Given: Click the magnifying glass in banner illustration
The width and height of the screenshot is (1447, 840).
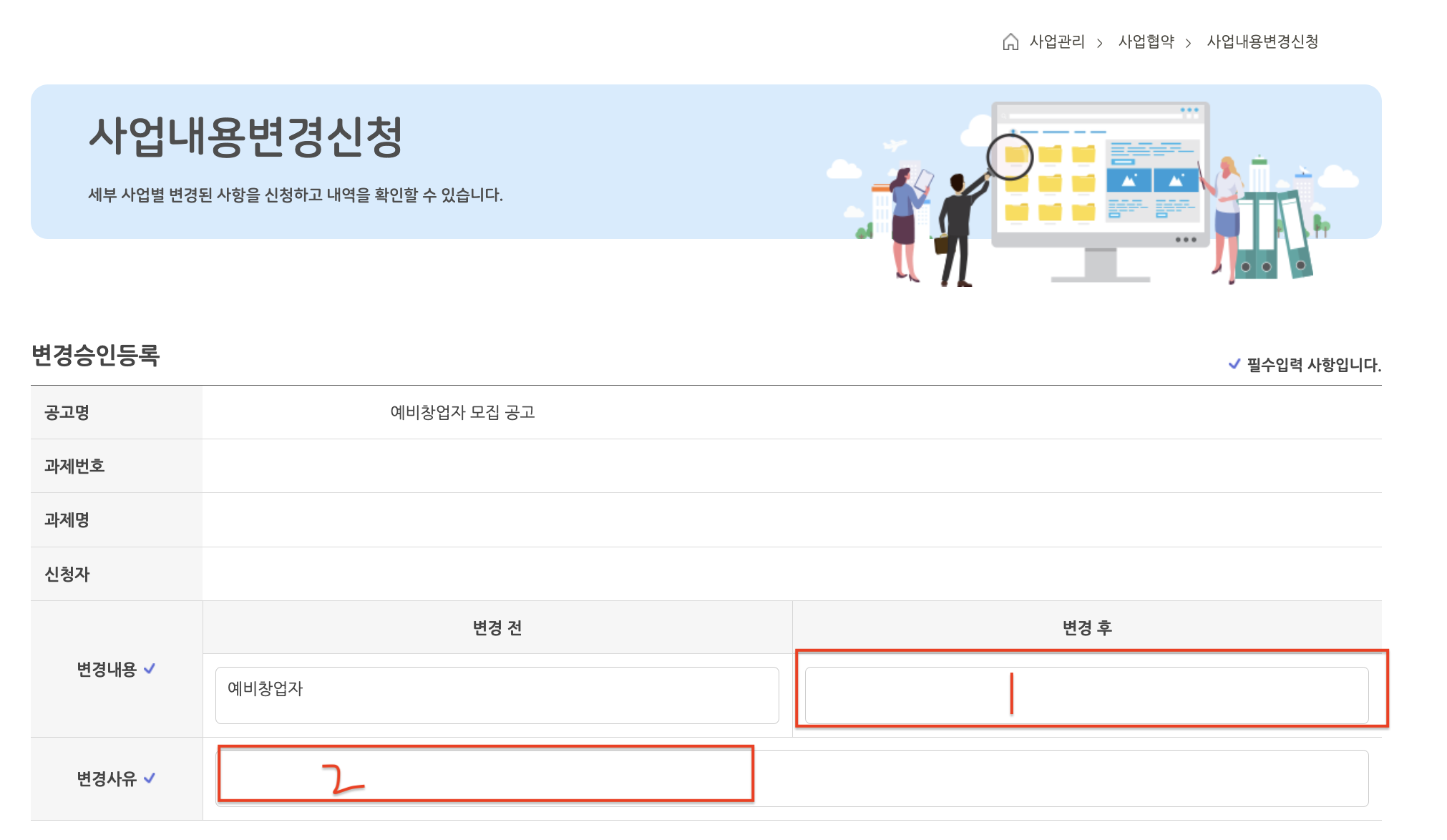Looking at the screenshot, I should coord(1009,157).
